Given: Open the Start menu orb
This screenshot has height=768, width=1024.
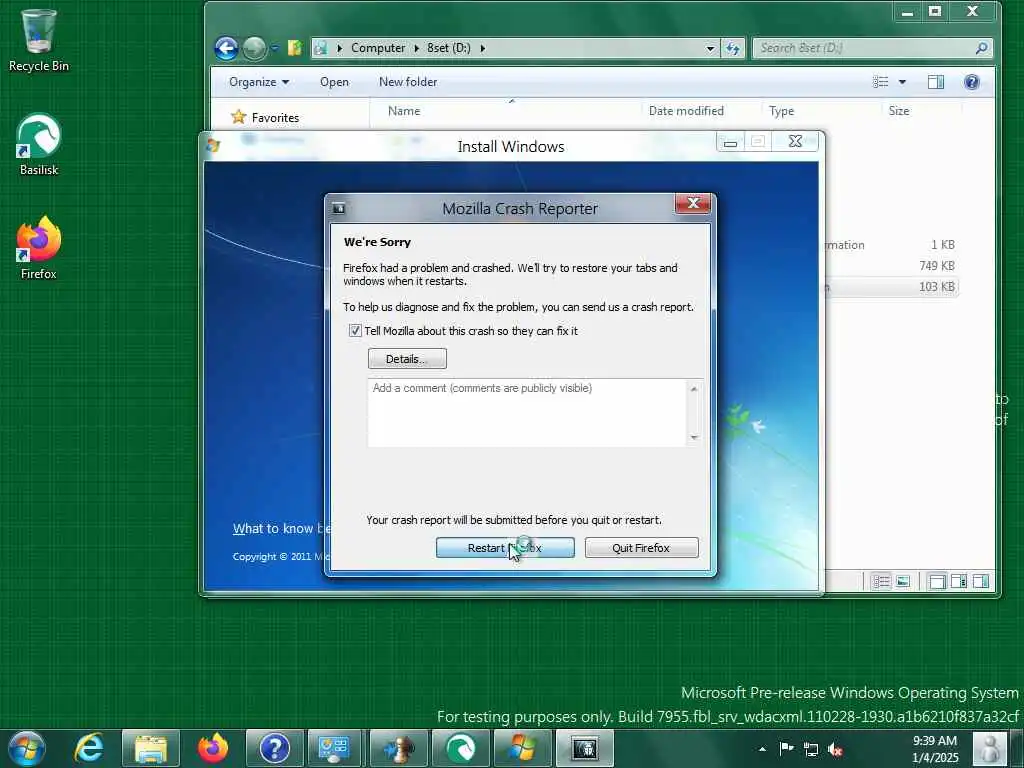Looking at the screenshot, I should [27, 748].
